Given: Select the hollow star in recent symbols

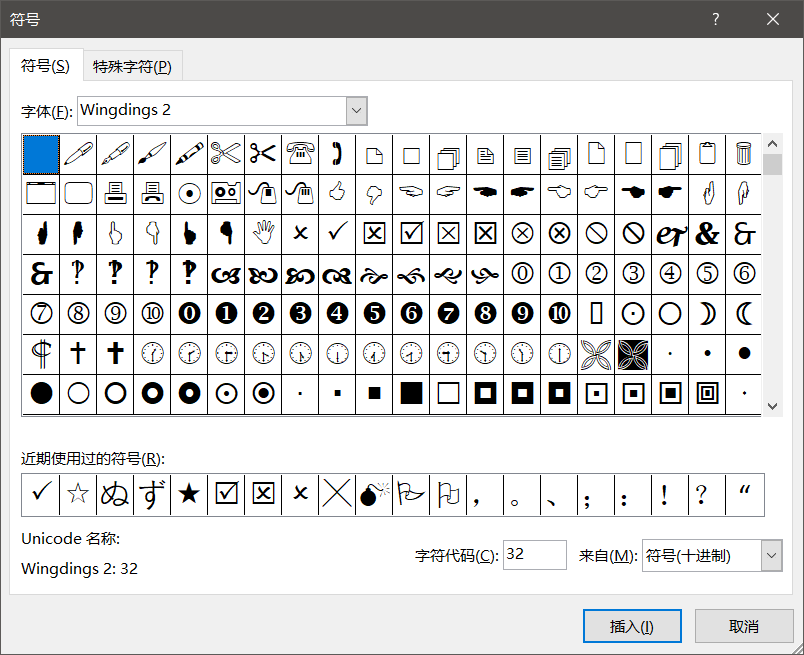Looking at the screenshot, I should click(77, 494).
